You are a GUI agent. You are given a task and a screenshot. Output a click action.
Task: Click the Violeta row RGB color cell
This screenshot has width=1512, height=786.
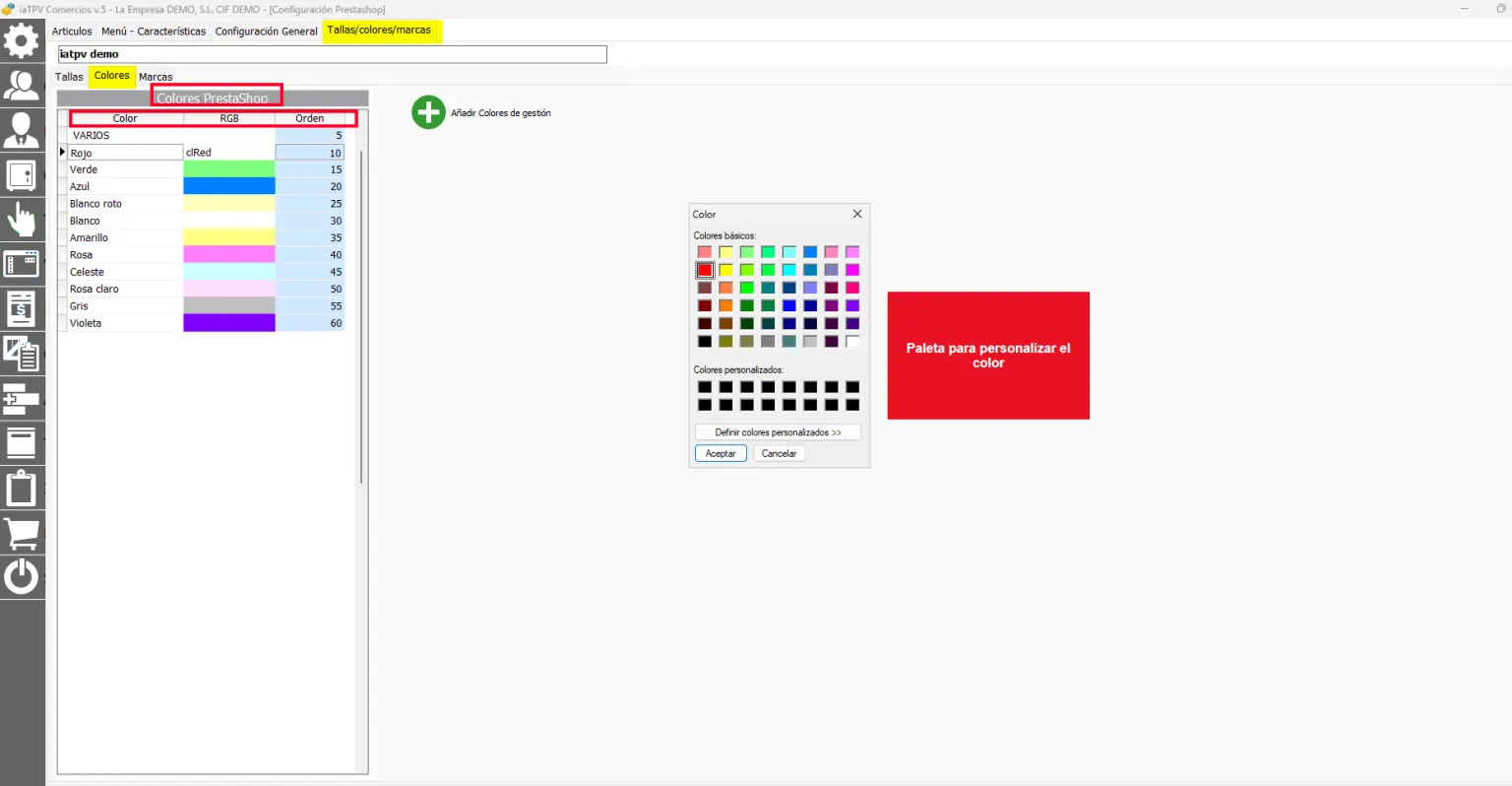point(229,323)
